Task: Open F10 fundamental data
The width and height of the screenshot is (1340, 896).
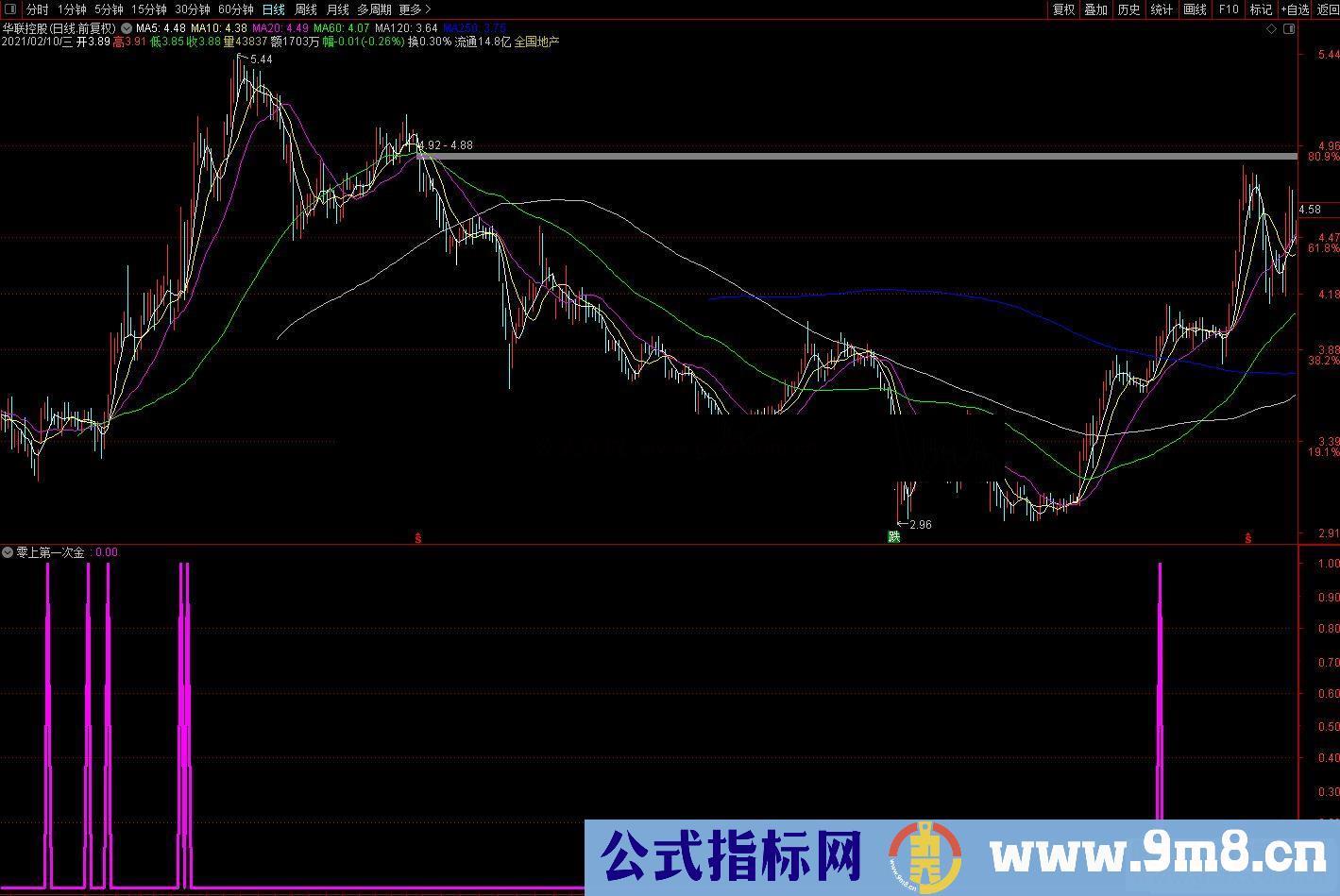Action: click(1228, 8)
